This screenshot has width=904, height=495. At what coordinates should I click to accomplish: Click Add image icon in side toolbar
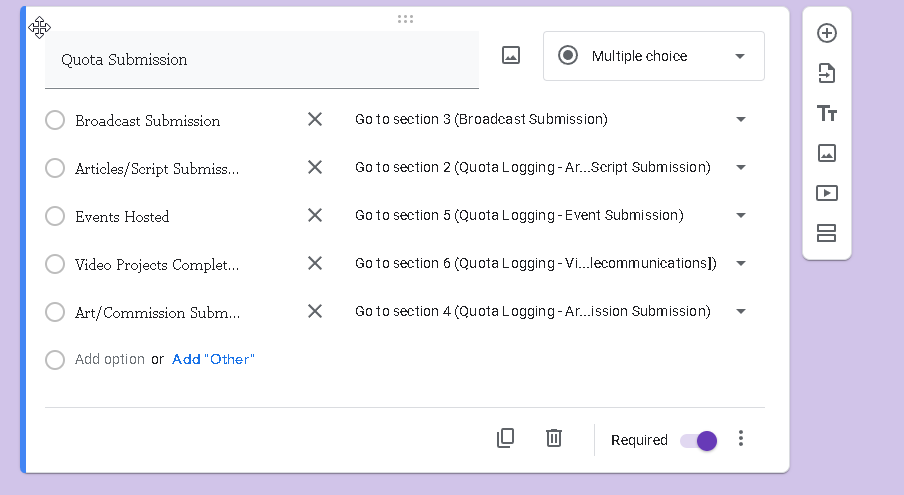827,153
